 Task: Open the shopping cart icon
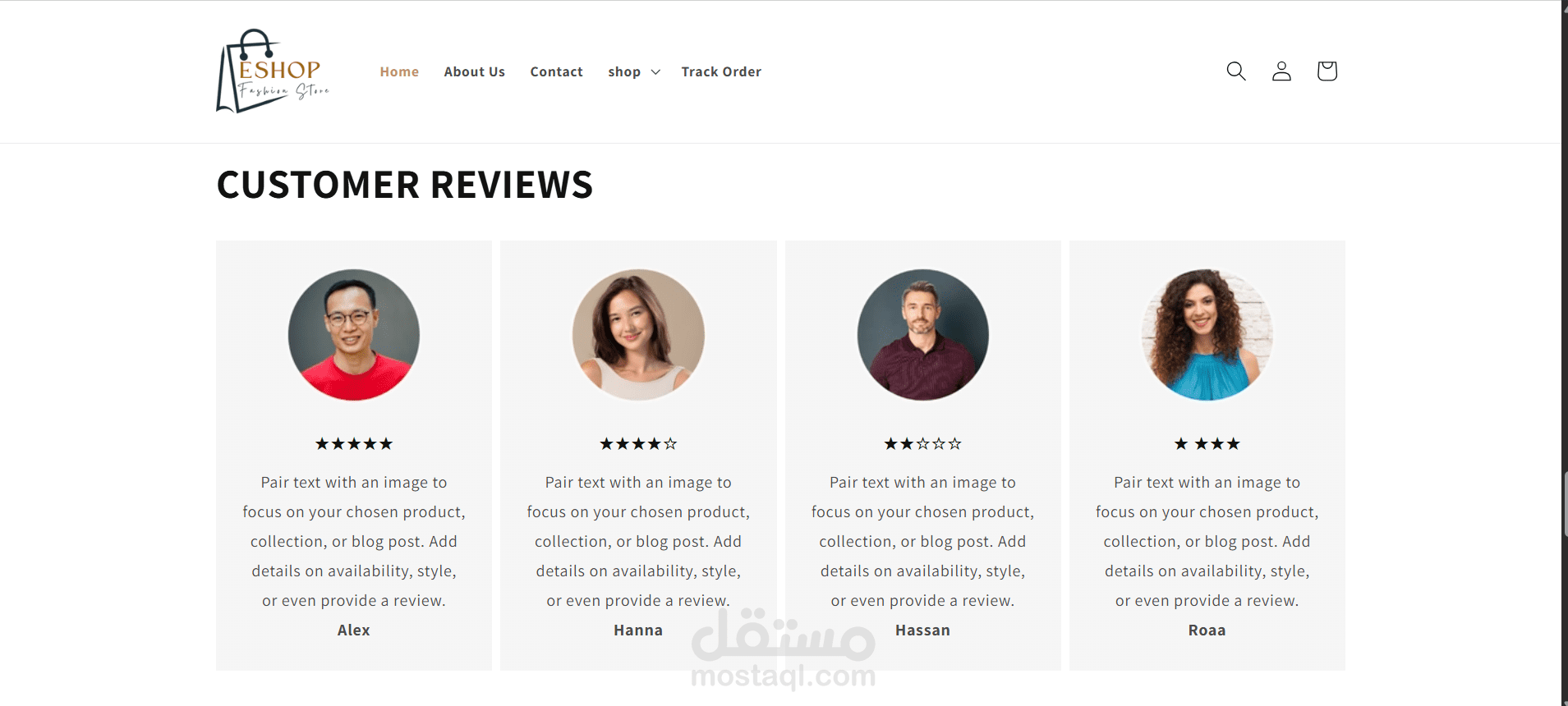click(1327, 71)
